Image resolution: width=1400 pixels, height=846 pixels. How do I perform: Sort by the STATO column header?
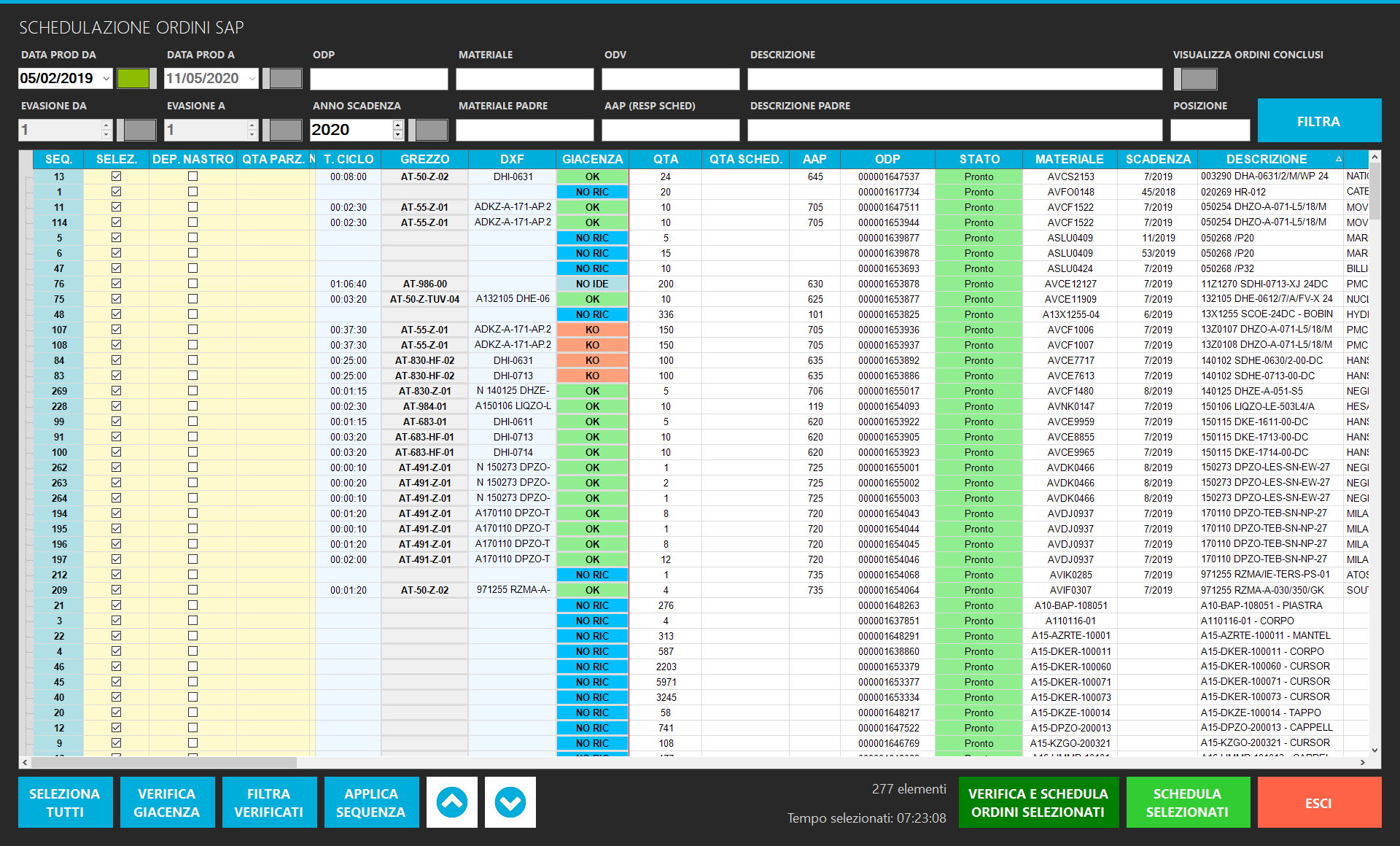pos(979,159)
